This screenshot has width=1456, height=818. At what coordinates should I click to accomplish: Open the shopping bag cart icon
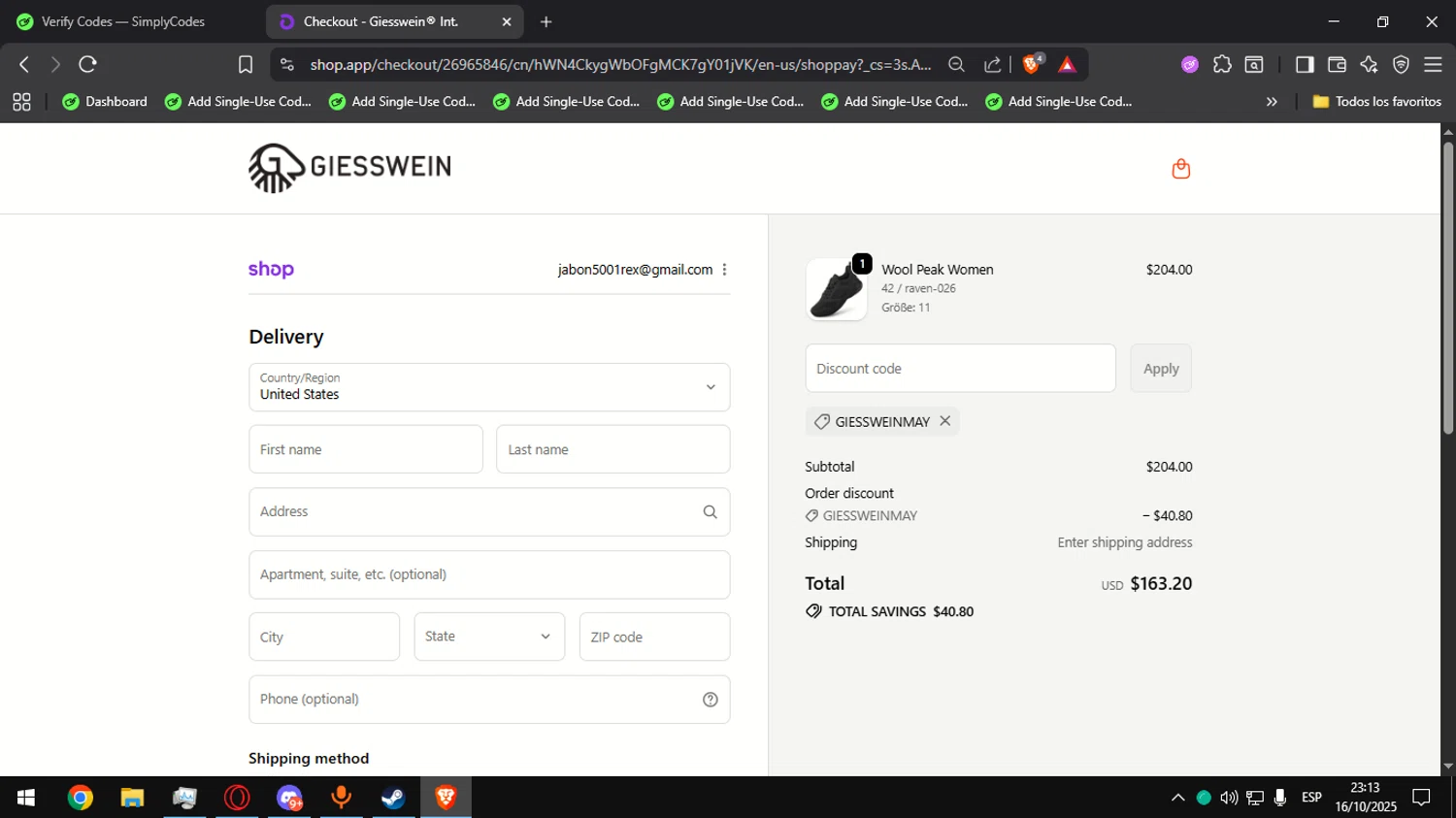coord(1180,169)
